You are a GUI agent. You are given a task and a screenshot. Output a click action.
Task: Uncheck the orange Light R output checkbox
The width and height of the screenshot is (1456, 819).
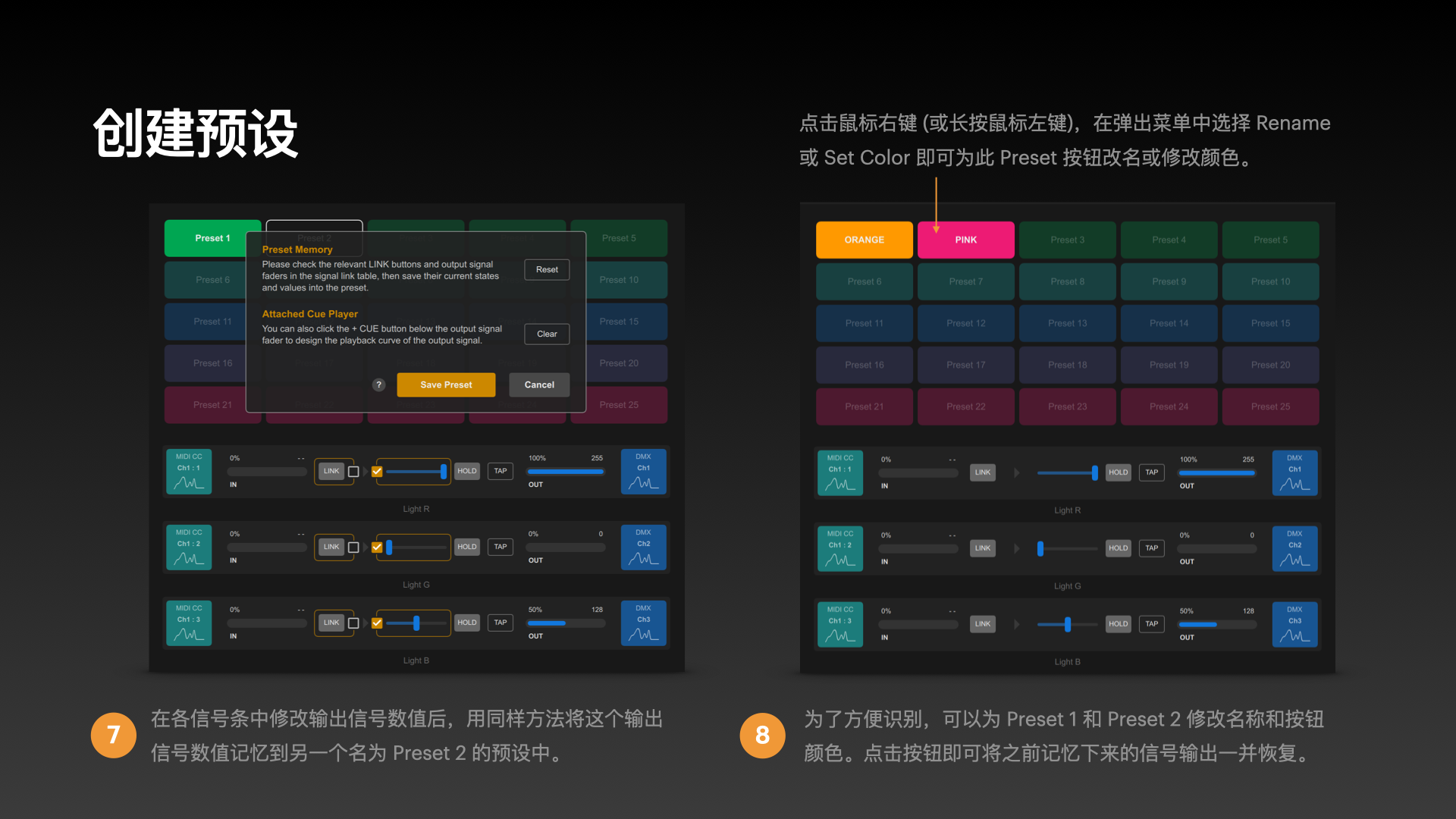click(377, 472)
